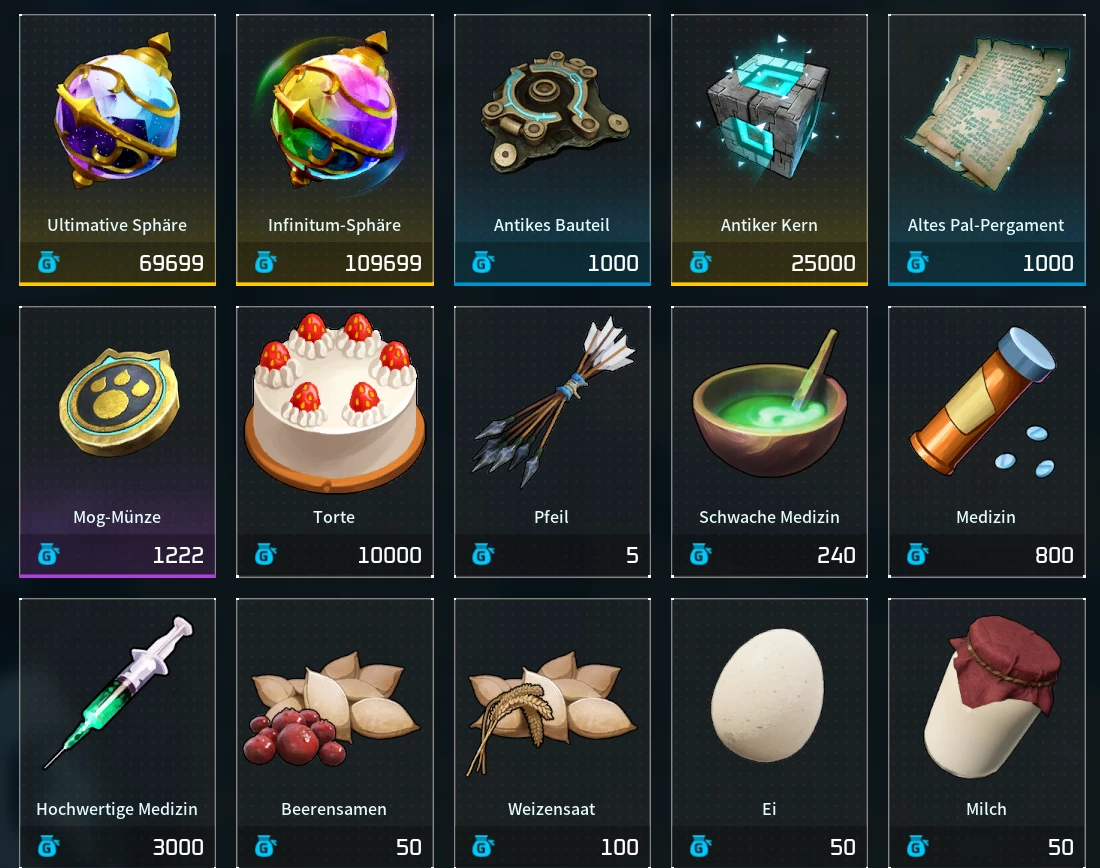Click the 25000 price under Antiker Kern
This screenshot has width=1100, height=868.
(823, 263)
